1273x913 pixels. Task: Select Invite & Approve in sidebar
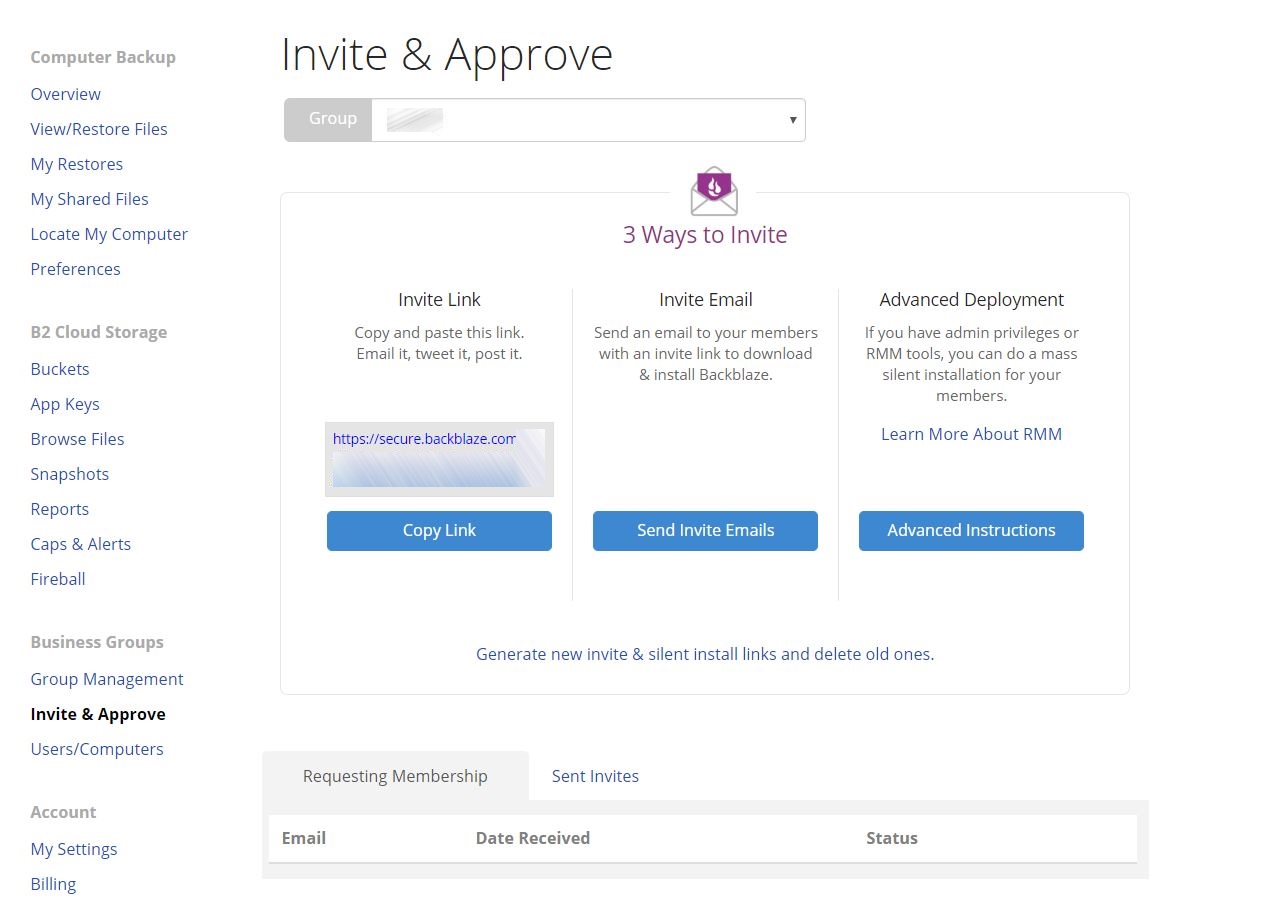98,714
